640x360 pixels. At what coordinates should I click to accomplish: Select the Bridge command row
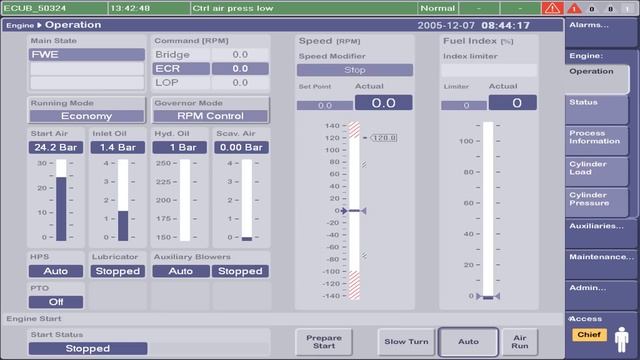tap(211, 55)
